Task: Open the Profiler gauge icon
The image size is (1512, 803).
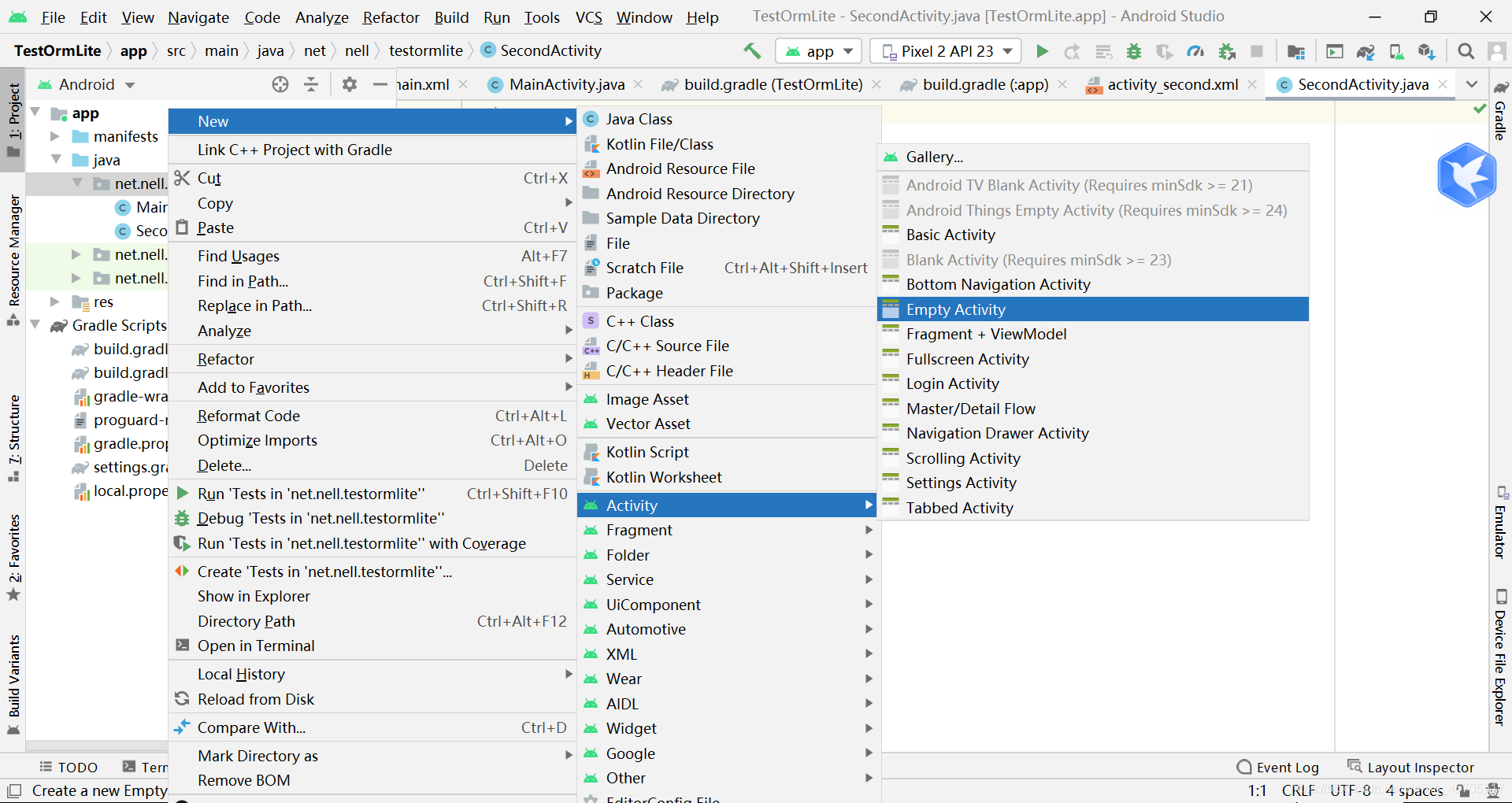Action: (x=1195, y=51)
